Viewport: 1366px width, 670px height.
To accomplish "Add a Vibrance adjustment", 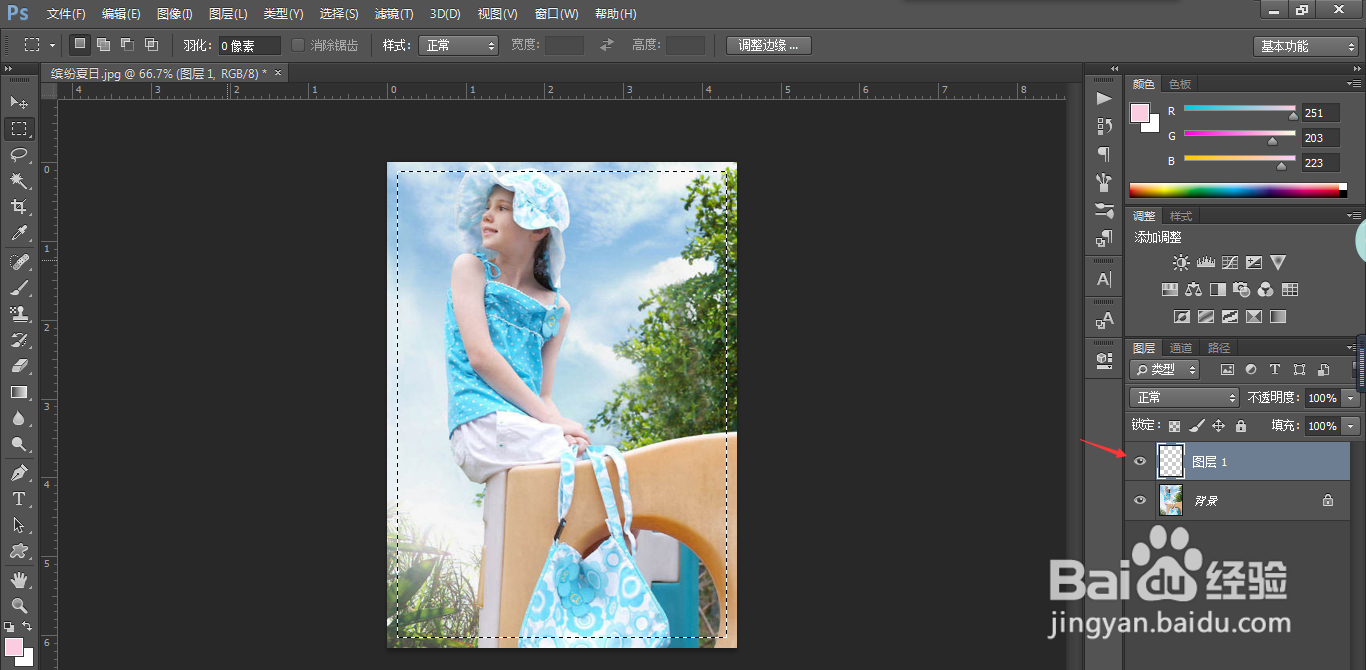I will point(1277,263).
